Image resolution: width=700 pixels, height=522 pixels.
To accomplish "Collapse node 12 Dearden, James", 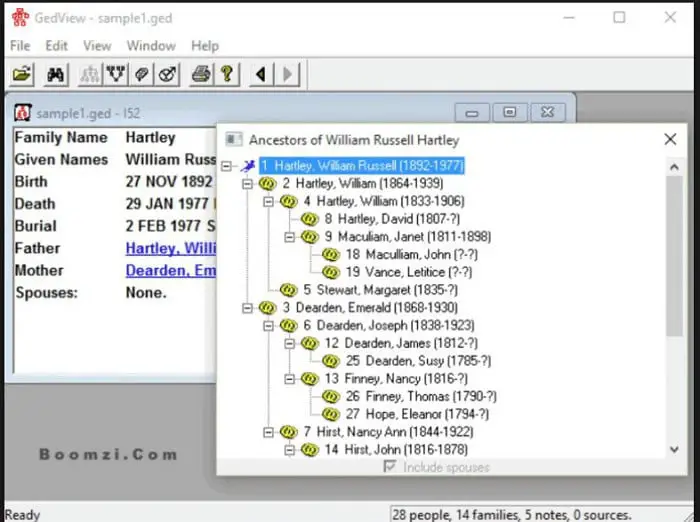I will click(290, 343).
